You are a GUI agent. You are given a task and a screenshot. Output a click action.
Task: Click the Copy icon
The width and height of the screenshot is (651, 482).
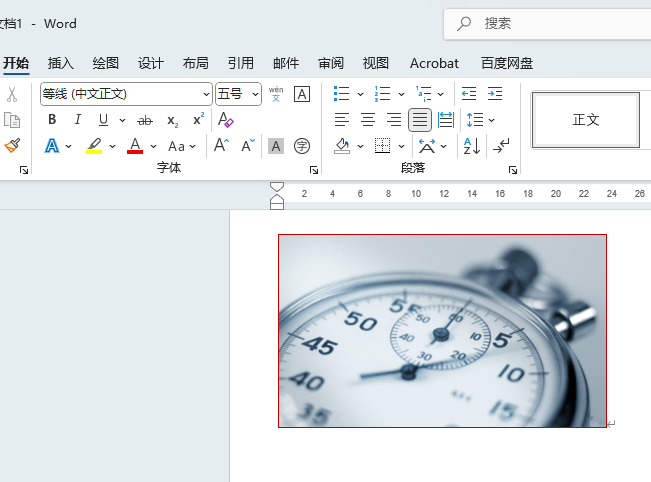pyautogui.click(x=12, y=120)
